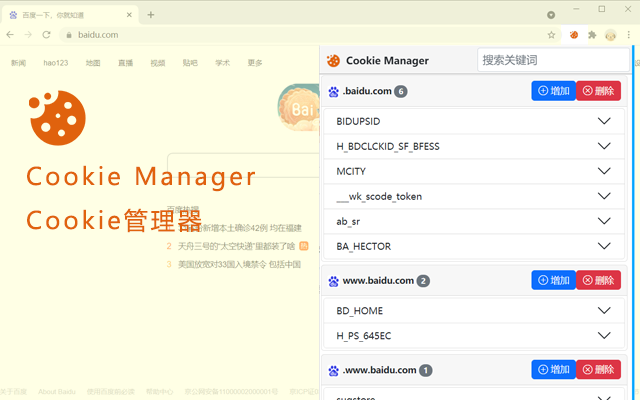The height and width of the screenshot is (400, 640).
Task: Expand the BA_HECTOR cookie chevron
Action: 604,246
